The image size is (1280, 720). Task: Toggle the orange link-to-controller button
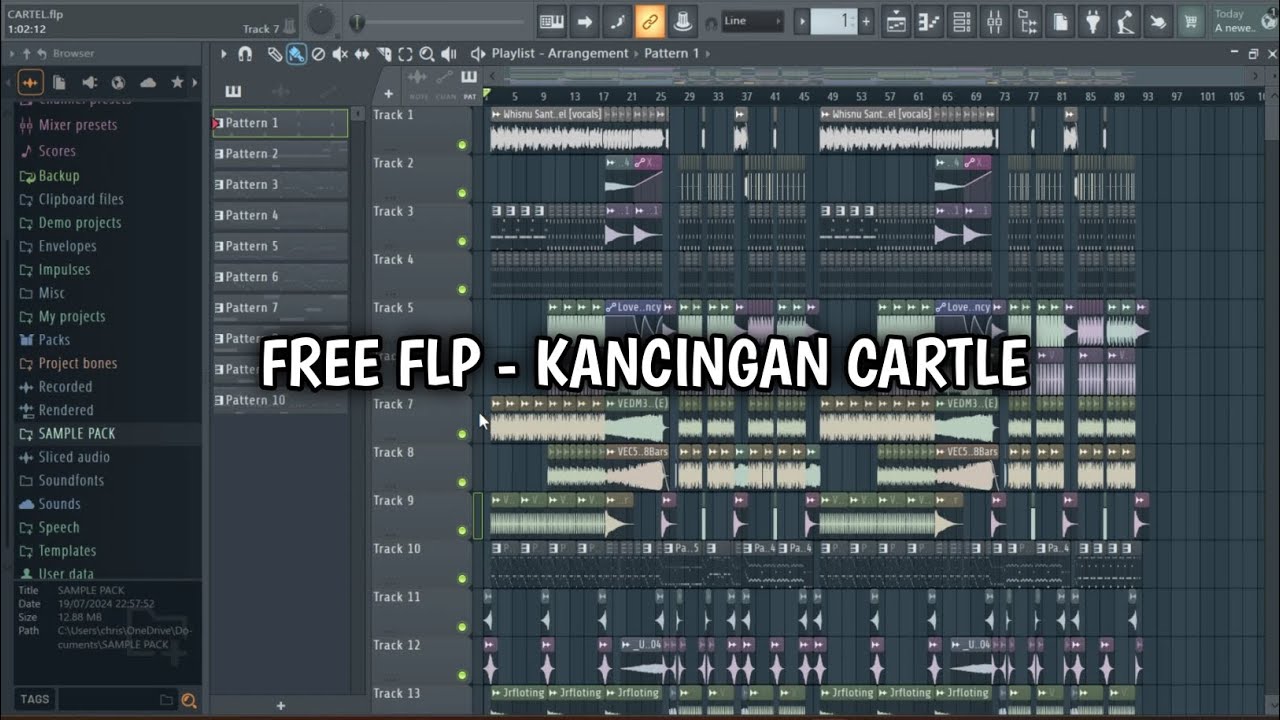(x=650, y=20)
